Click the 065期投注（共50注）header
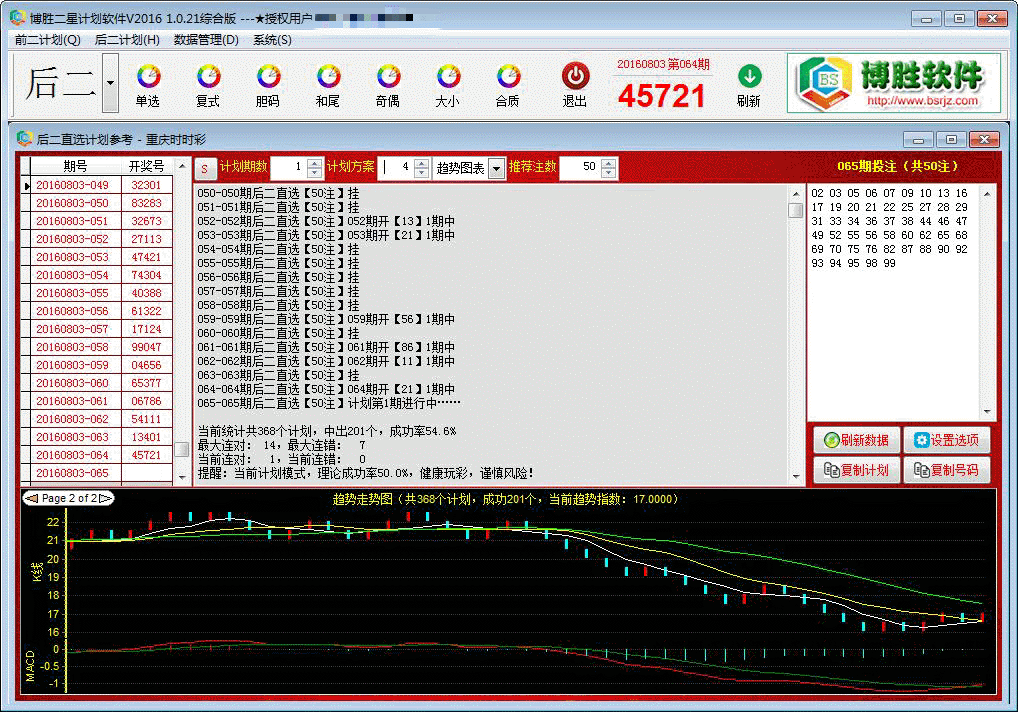The width and height of the screenshot is (1018, 712). tap(898, 166)
